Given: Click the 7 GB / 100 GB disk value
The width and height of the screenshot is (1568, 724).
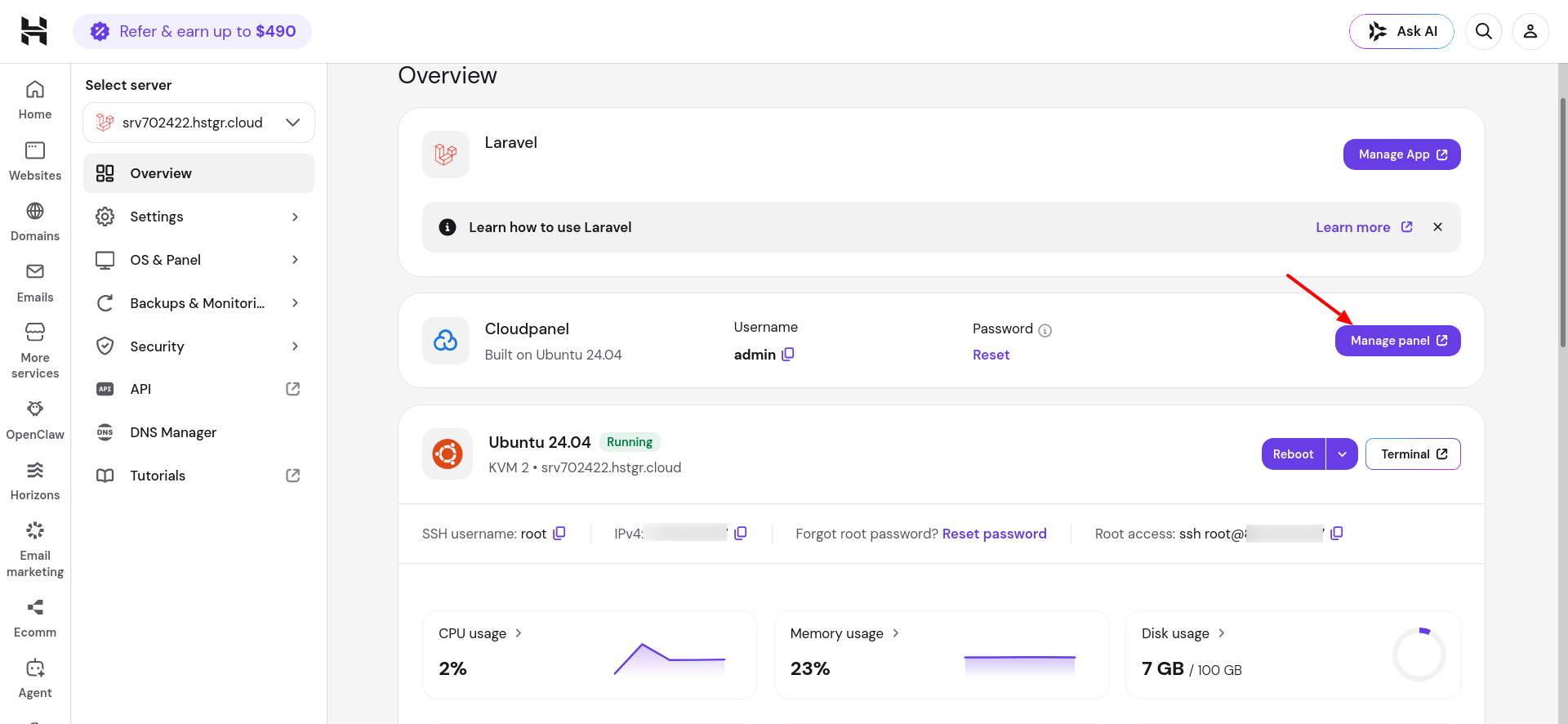Looking at the screenshot, I should [1192, 668].
